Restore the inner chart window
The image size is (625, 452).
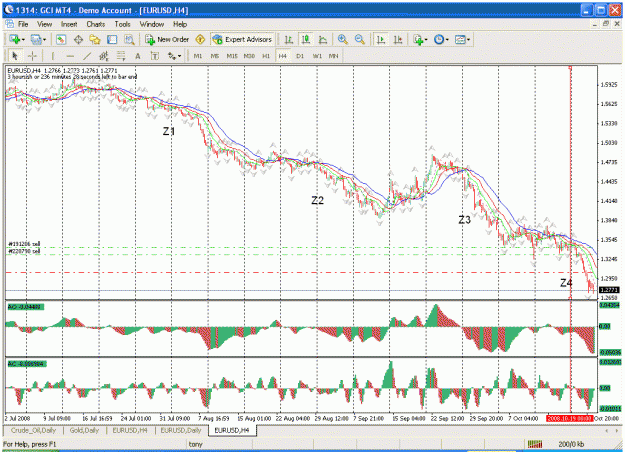[x=606, y=24]
